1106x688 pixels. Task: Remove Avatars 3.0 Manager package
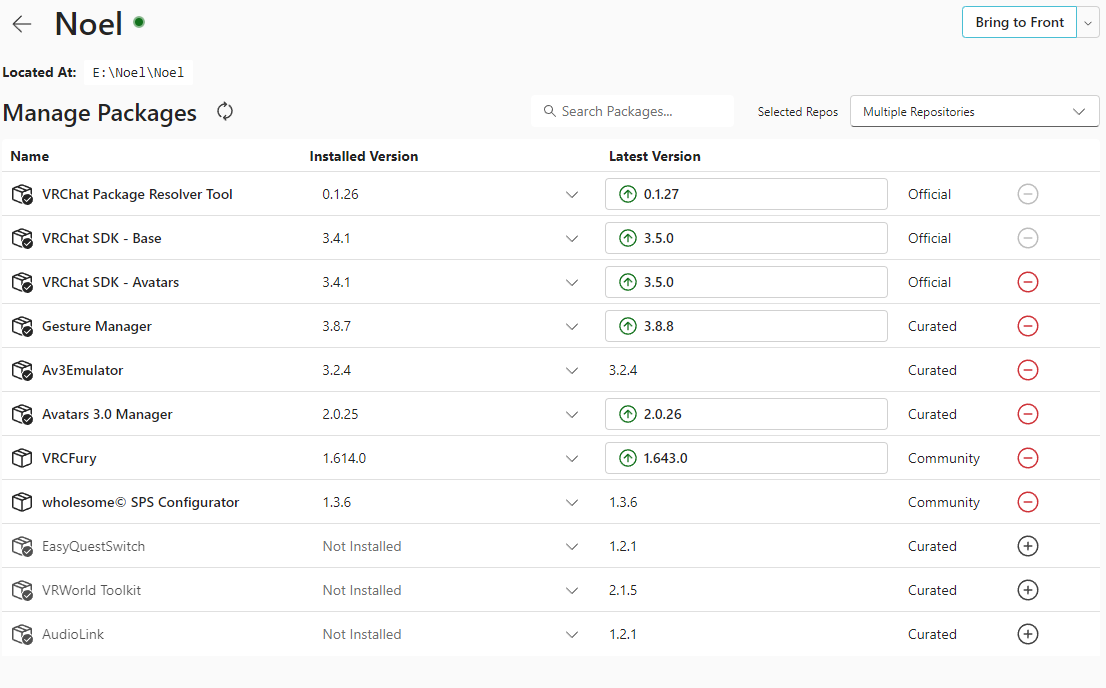pyautogui.click(x=1028, y=414)
